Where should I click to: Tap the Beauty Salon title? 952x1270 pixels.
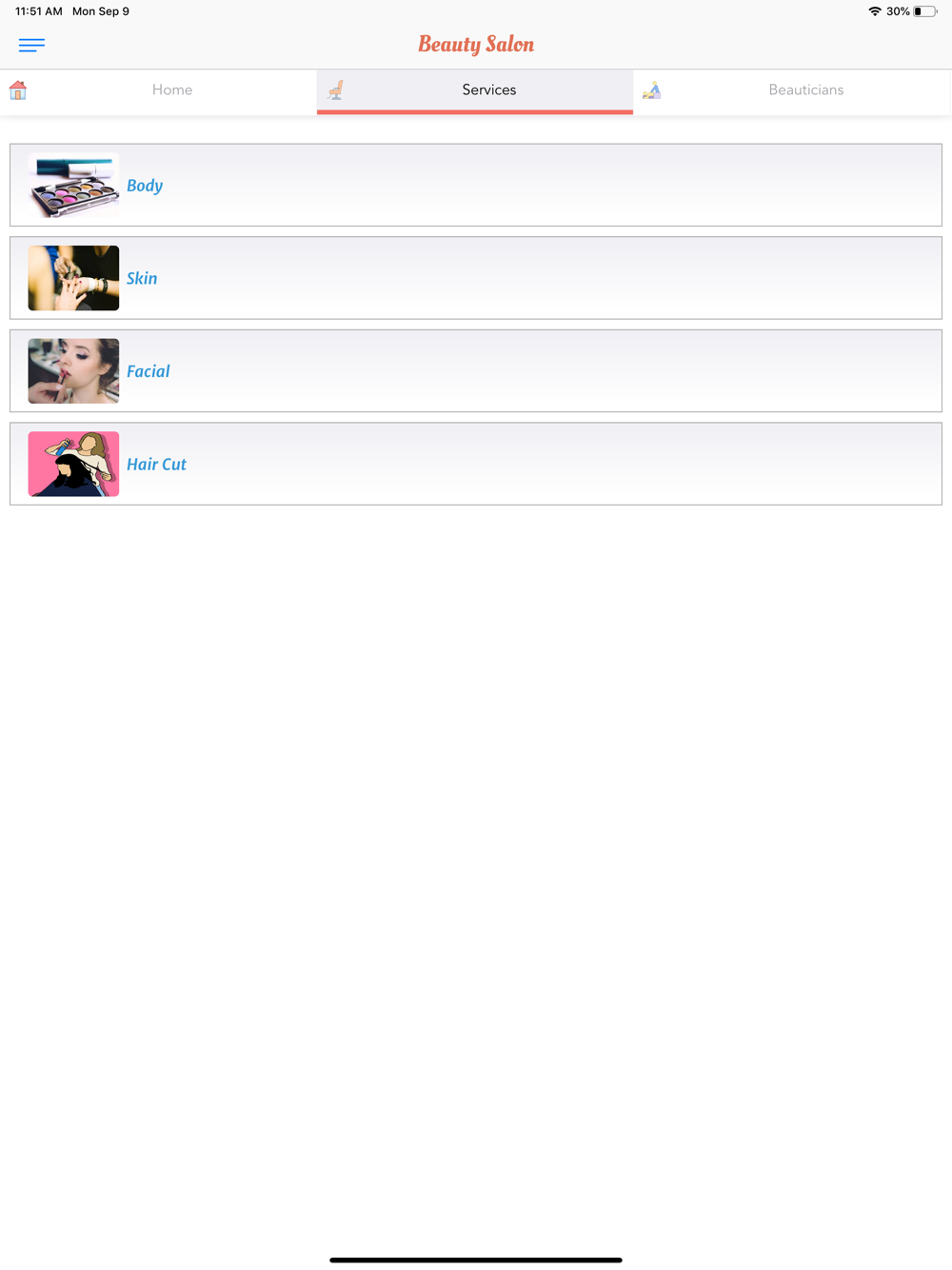tap(476, 45)
